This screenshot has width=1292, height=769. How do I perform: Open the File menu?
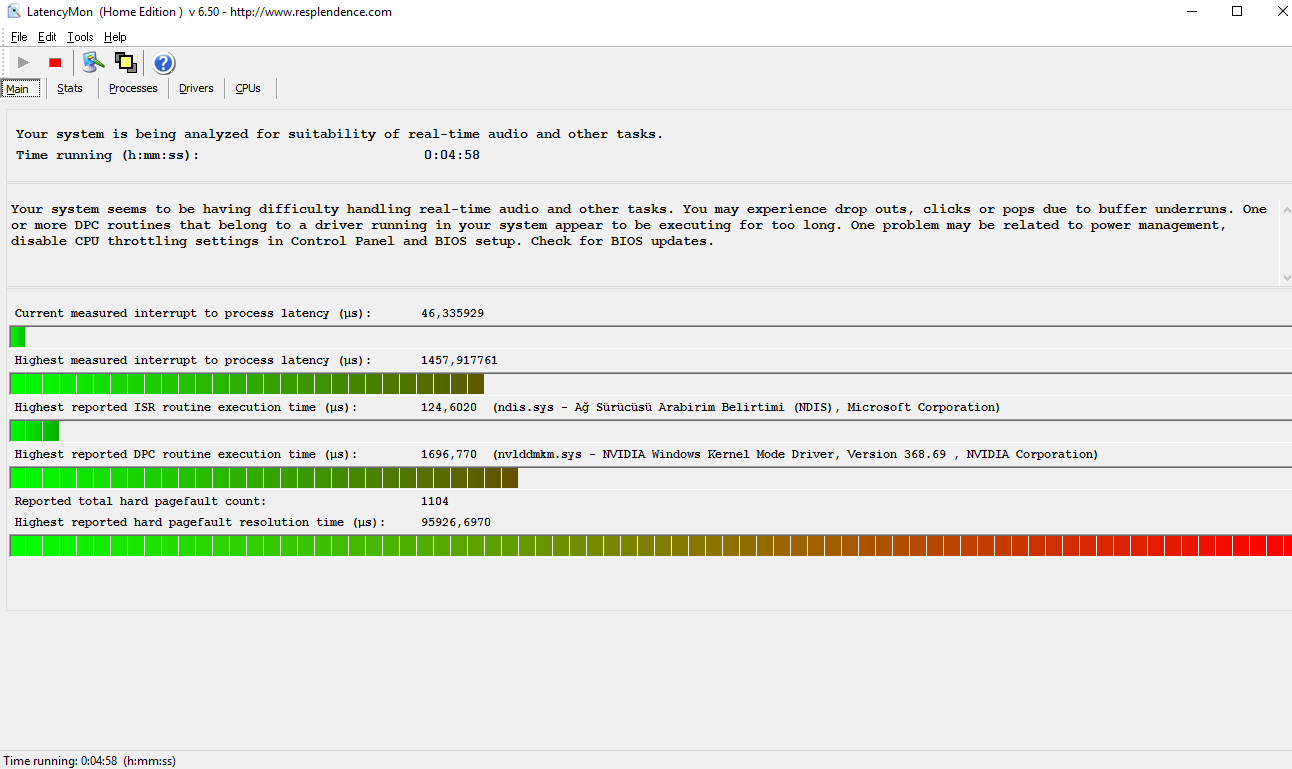point(19,37)
